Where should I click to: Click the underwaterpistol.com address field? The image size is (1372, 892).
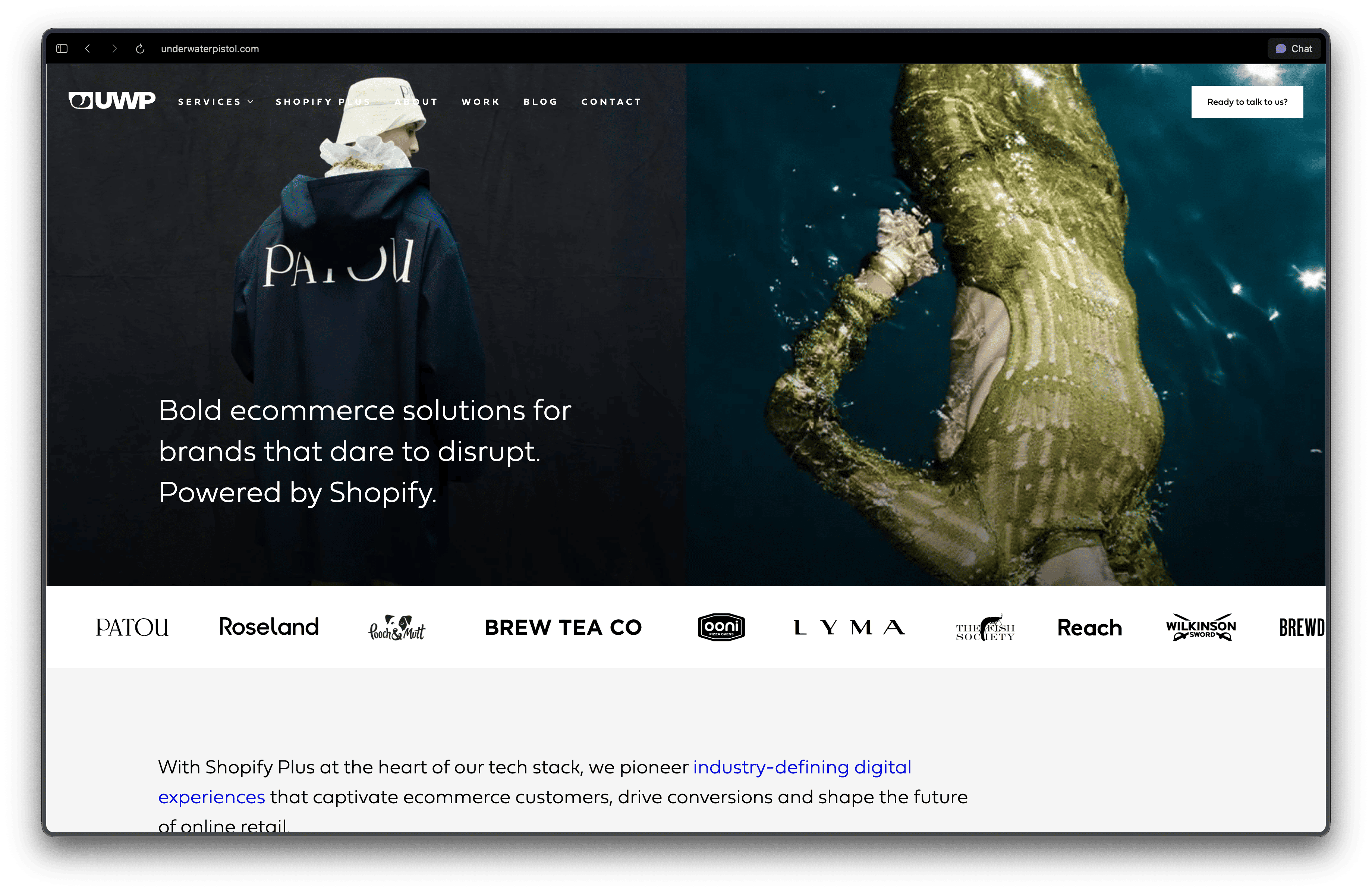tap(210, 49)
